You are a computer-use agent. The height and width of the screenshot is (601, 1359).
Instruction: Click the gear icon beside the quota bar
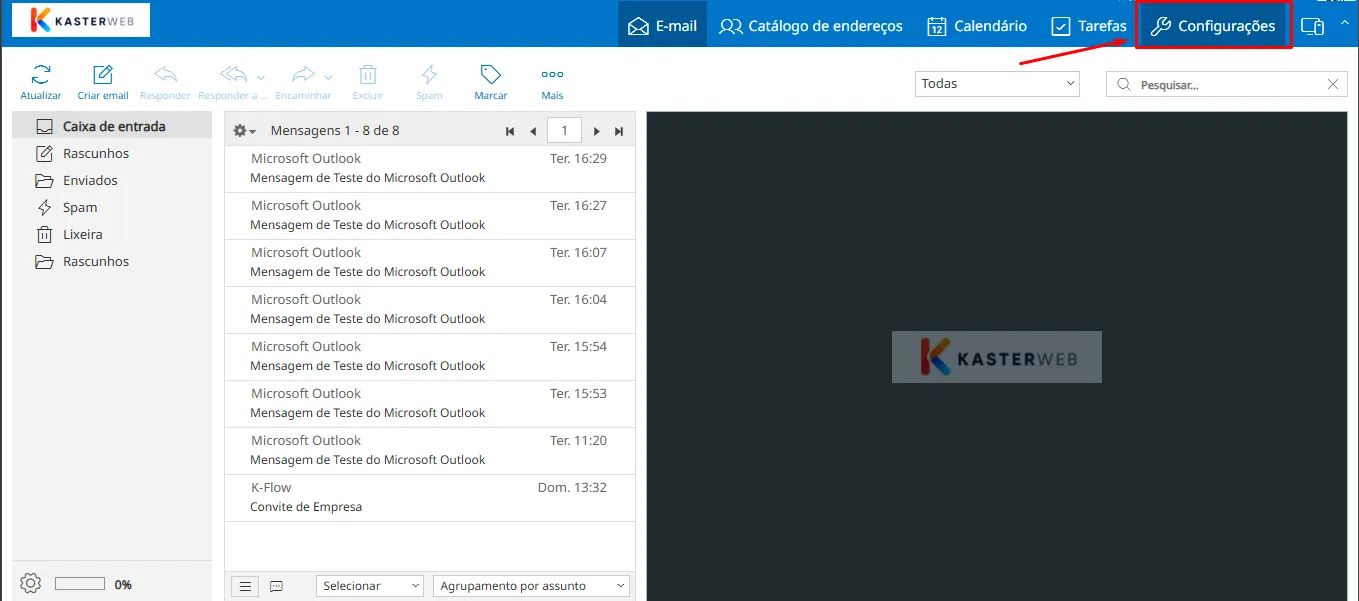(30, 583)
